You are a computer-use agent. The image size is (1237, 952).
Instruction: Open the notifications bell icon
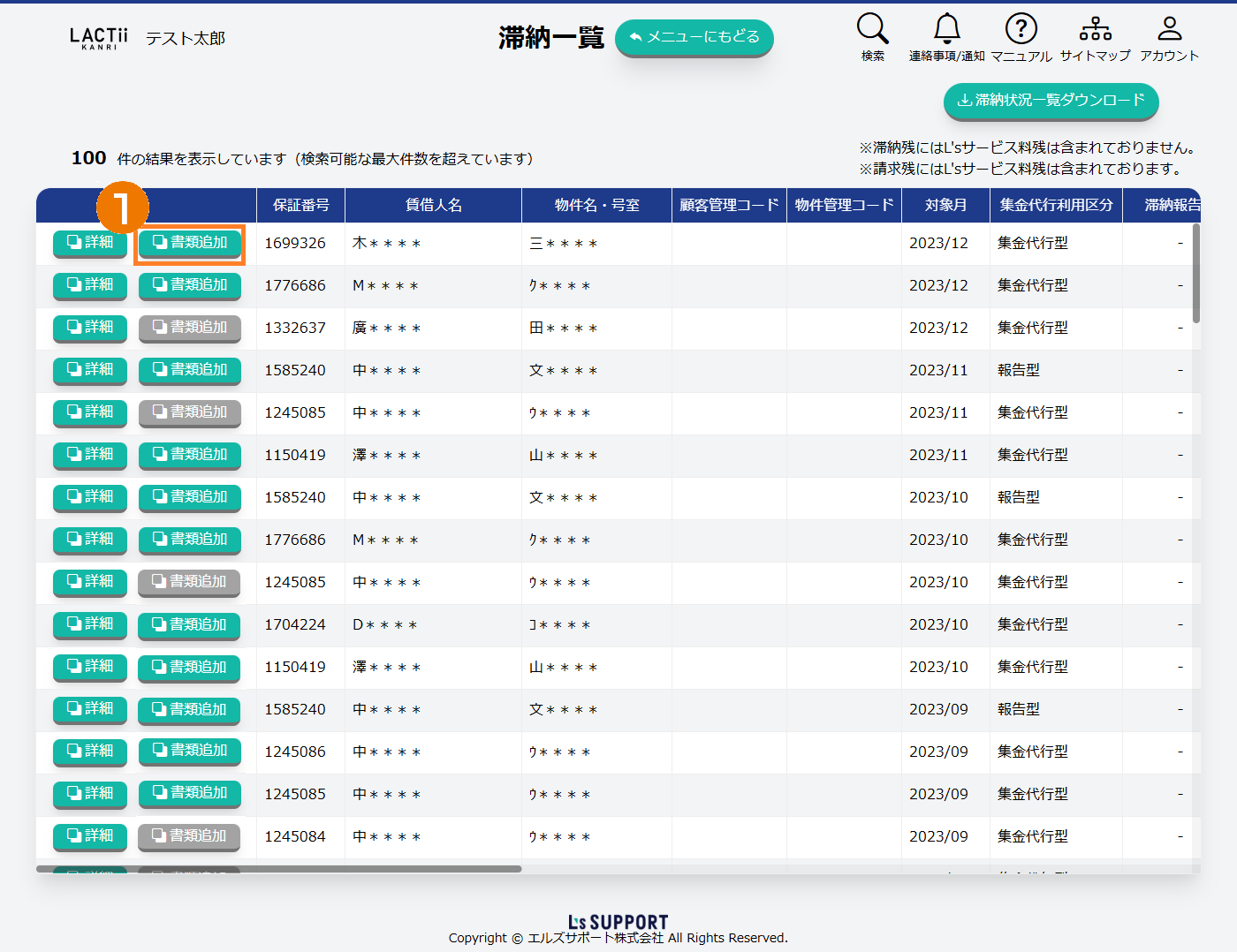point(946,29)
